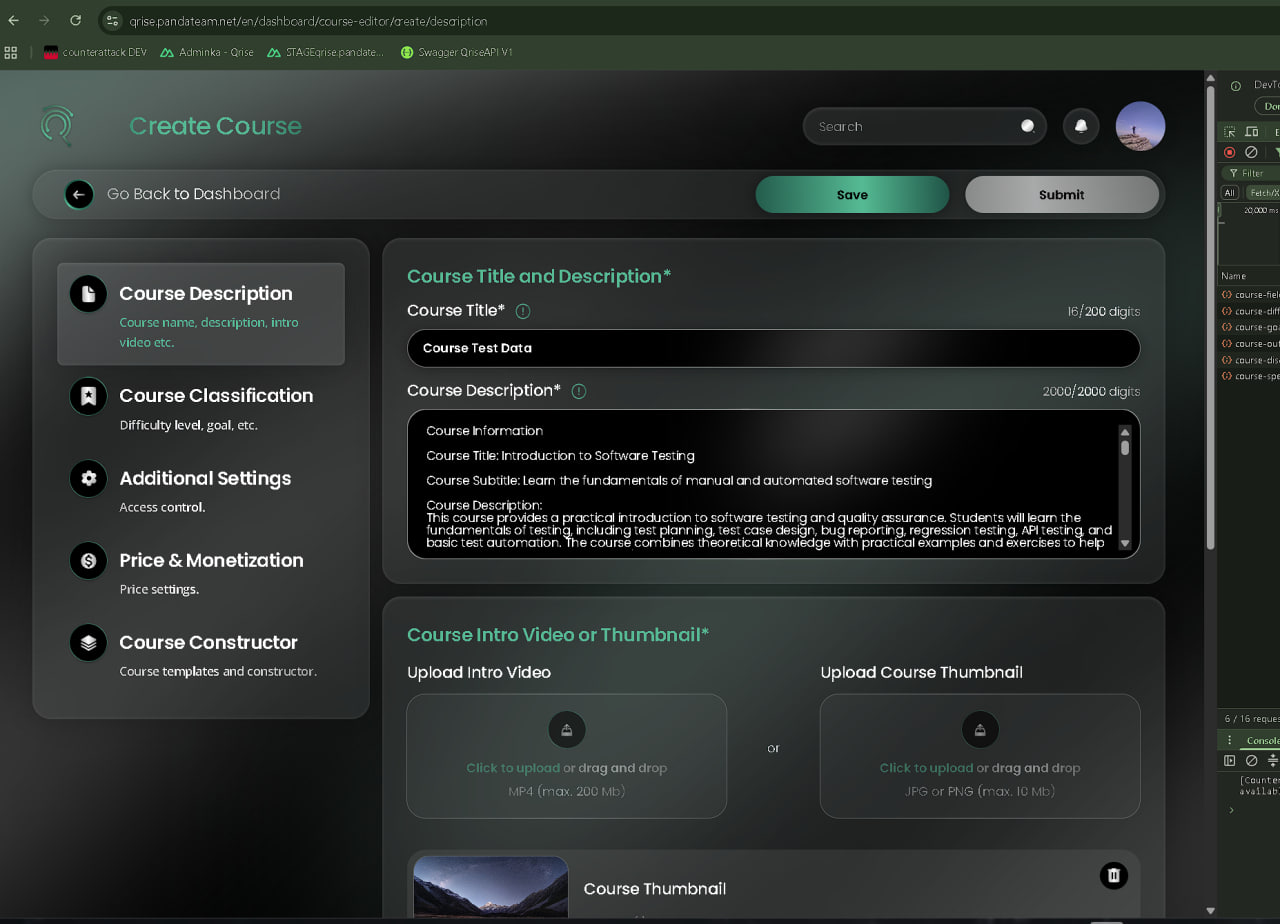Open the browser apps grid icon
Screen dimensions: 1280x924
point(12,52)
